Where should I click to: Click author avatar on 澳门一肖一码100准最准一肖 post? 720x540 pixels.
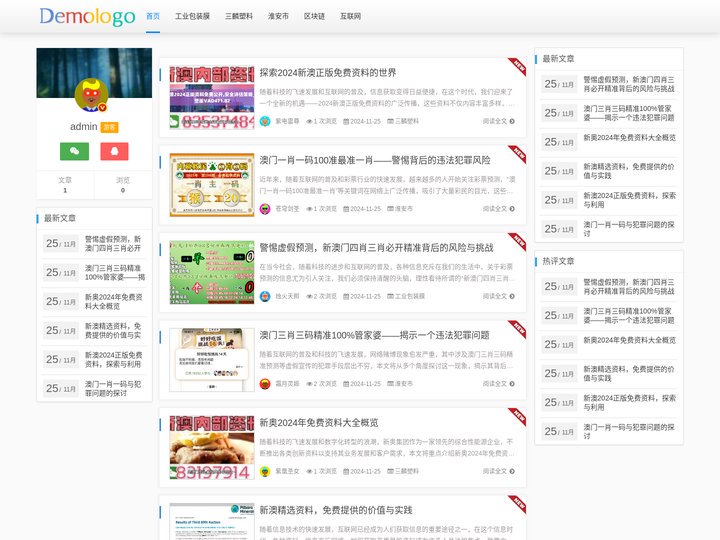(265, 209)
